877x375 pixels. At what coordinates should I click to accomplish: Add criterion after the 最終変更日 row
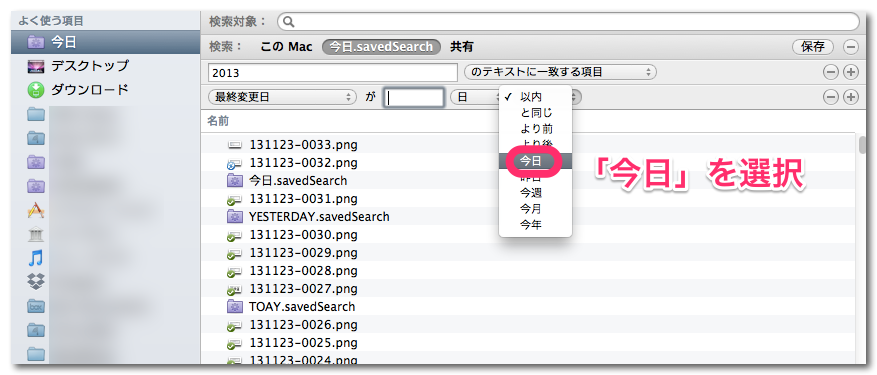[x=851, y=97]
